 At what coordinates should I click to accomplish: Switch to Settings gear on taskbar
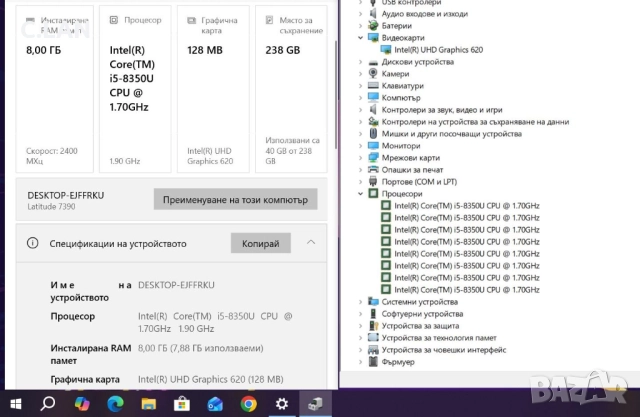(x=282, y=404)
